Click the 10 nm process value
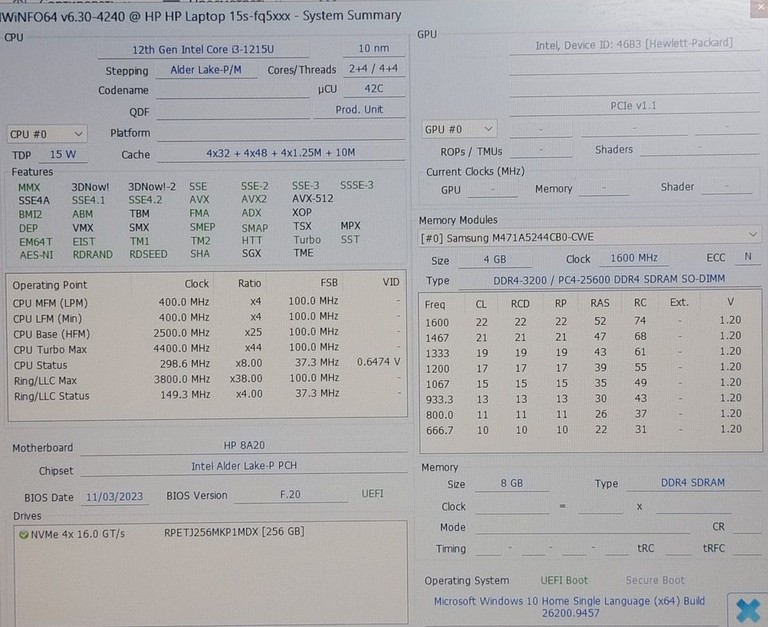Image resolution: width=768 pixels, height=627 pixels. 374,48
